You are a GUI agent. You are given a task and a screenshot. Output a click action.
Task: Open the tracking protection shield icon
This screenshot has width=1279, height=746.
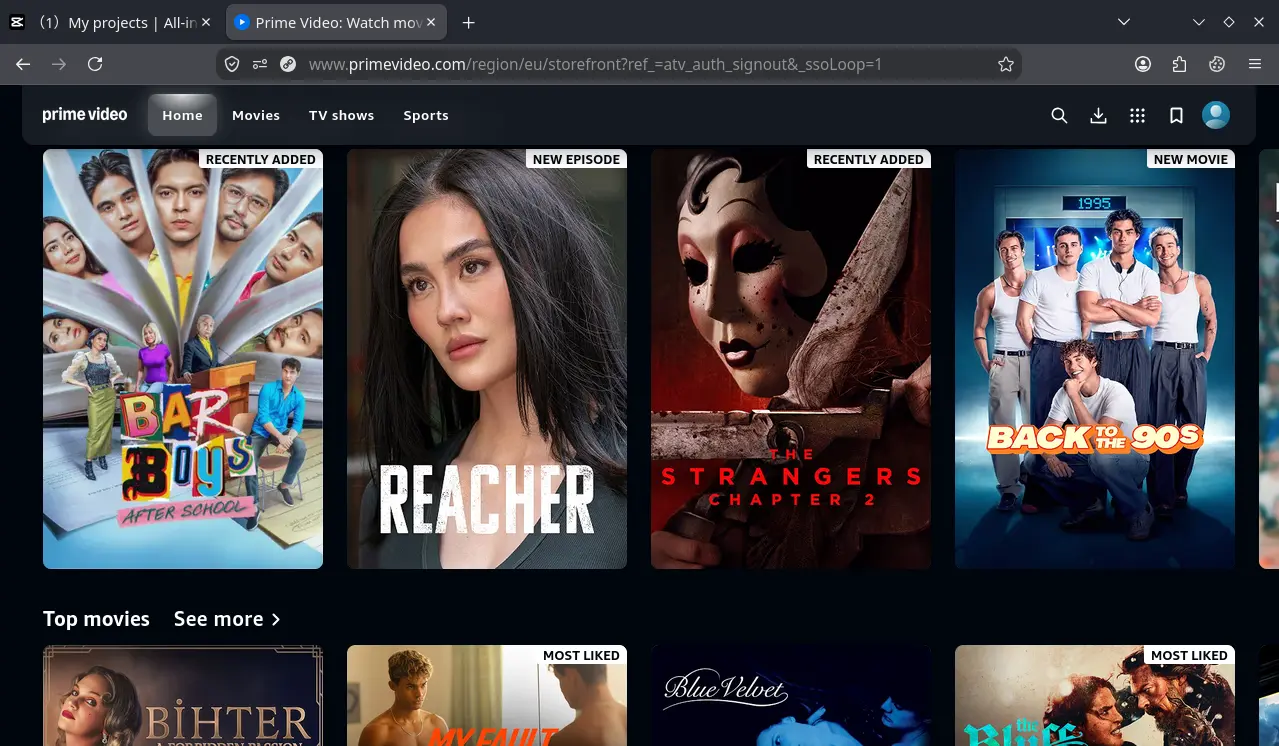(232, 64)
